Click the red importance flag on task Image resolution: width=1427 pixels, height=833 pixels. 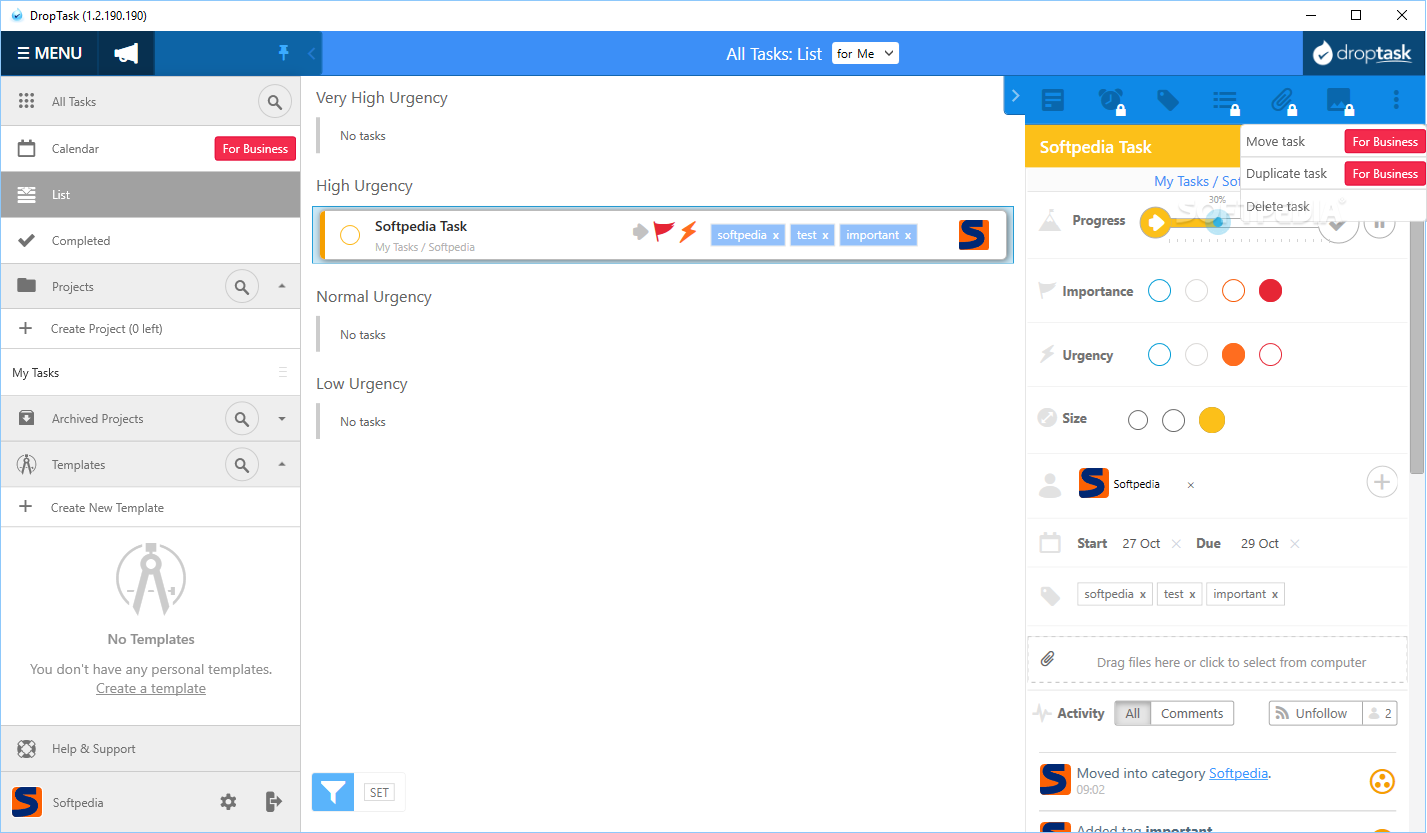click(x=664, y=232)
